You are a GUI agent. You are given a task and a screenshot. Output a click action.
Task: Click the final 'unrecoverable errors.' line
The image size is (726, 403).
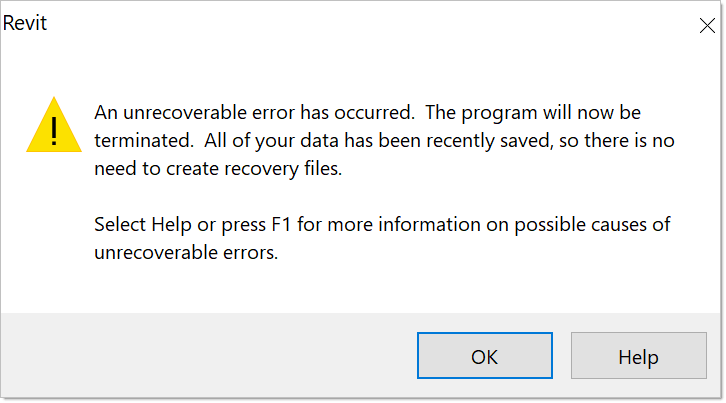click(185, 253)
